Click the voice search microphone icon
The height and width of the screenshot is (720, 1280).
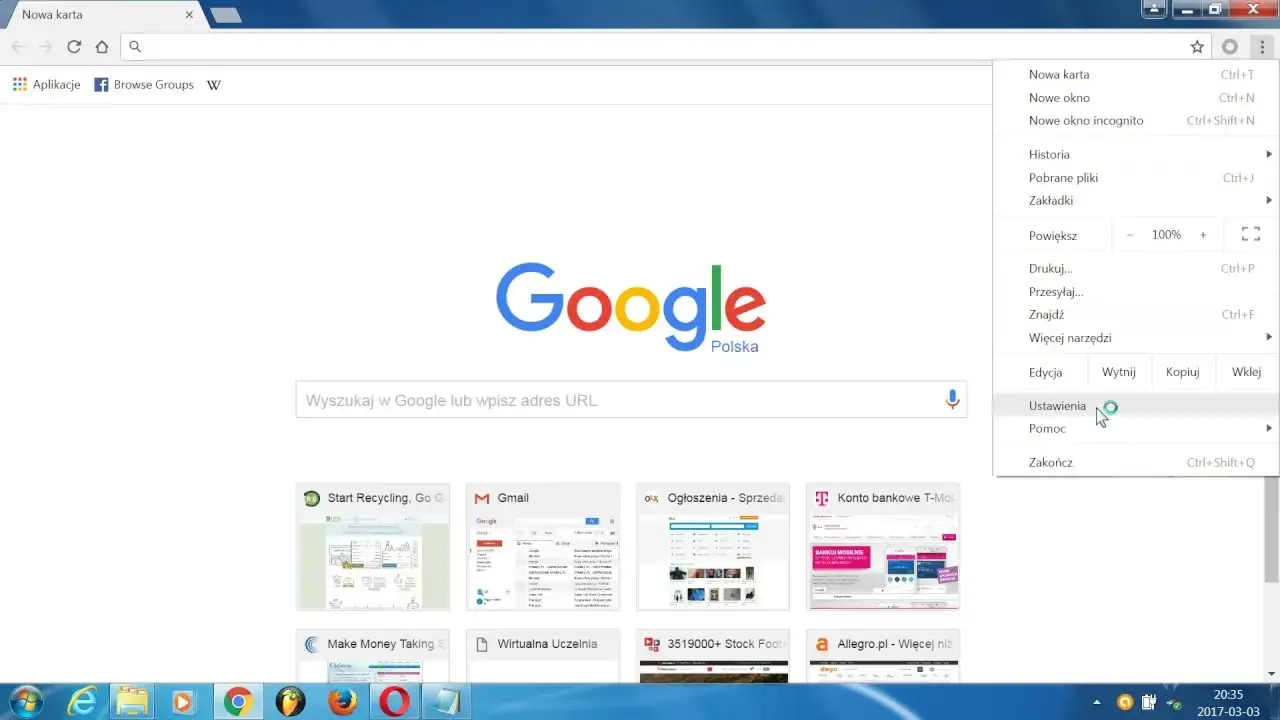(x=952, y=399)
